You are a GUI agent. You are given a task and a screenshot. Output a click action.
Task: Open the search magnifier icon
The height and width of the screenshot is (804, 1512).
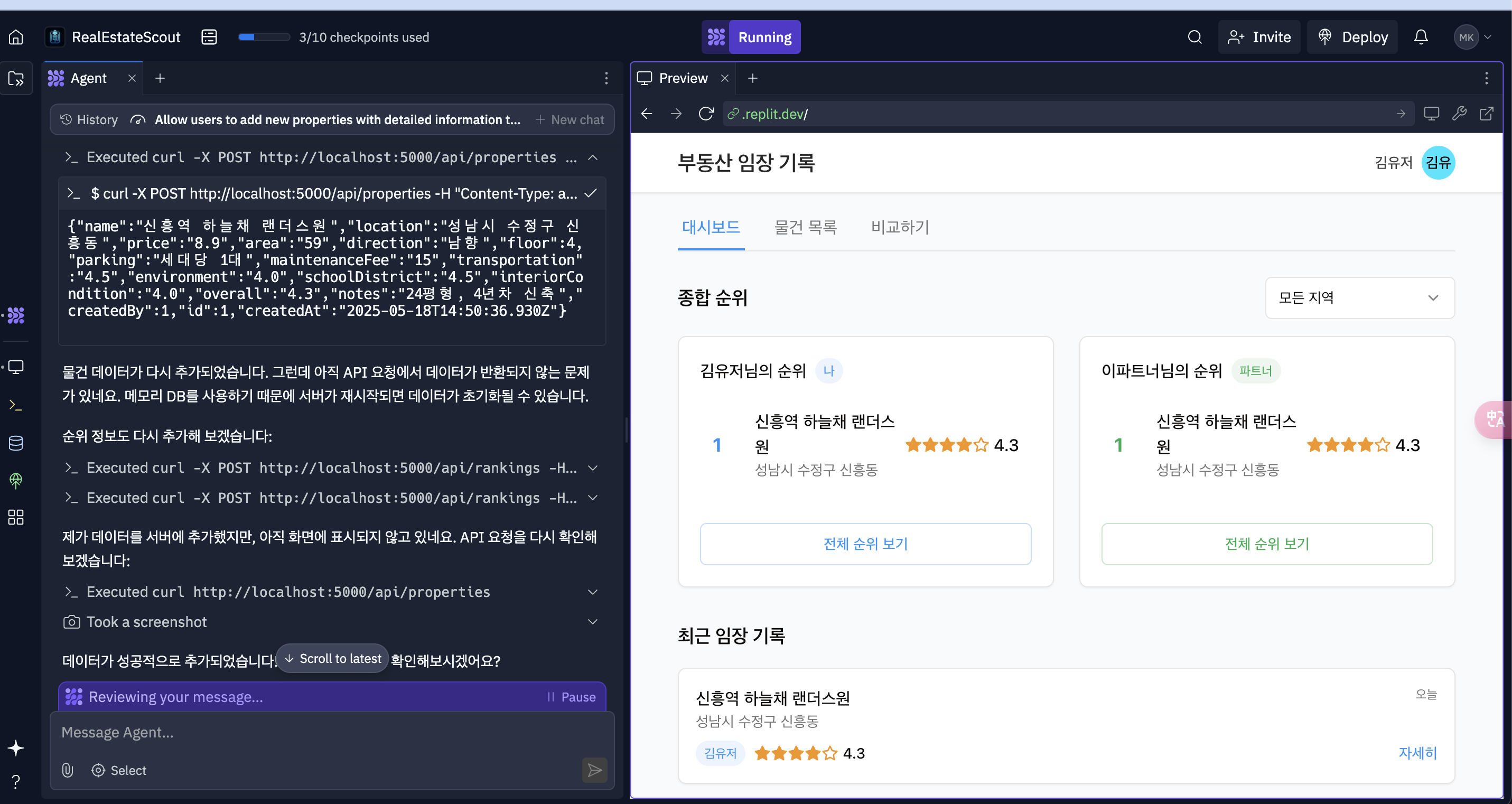click(x=1194, y=37)
